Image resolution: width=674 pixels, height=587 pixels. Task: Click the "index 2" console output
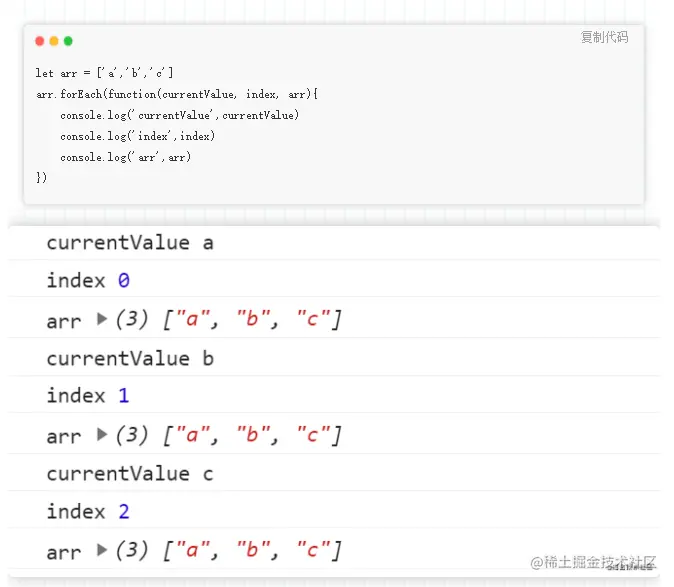(x=88, y=512)
